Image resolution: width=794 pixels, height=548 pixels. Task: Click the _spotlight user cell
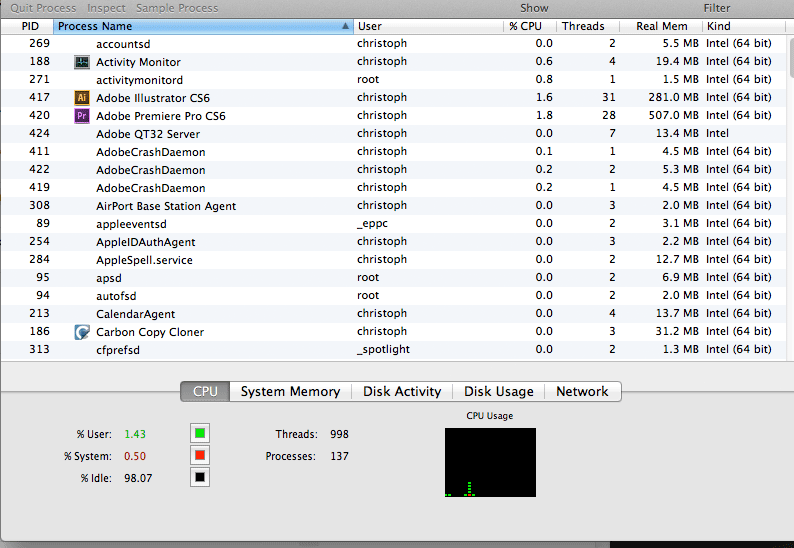point(383,349)
